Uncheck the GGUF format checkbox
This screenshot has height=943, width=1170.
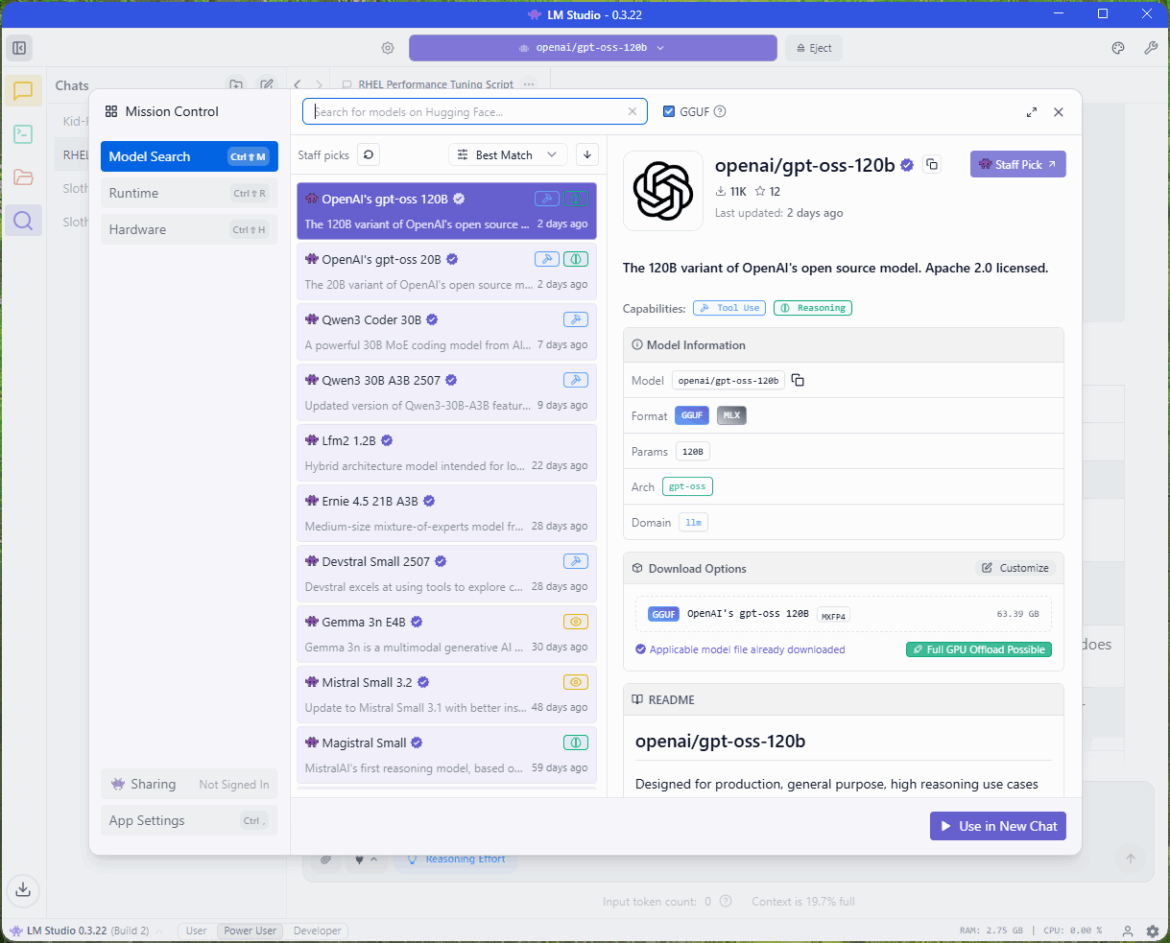669,112
